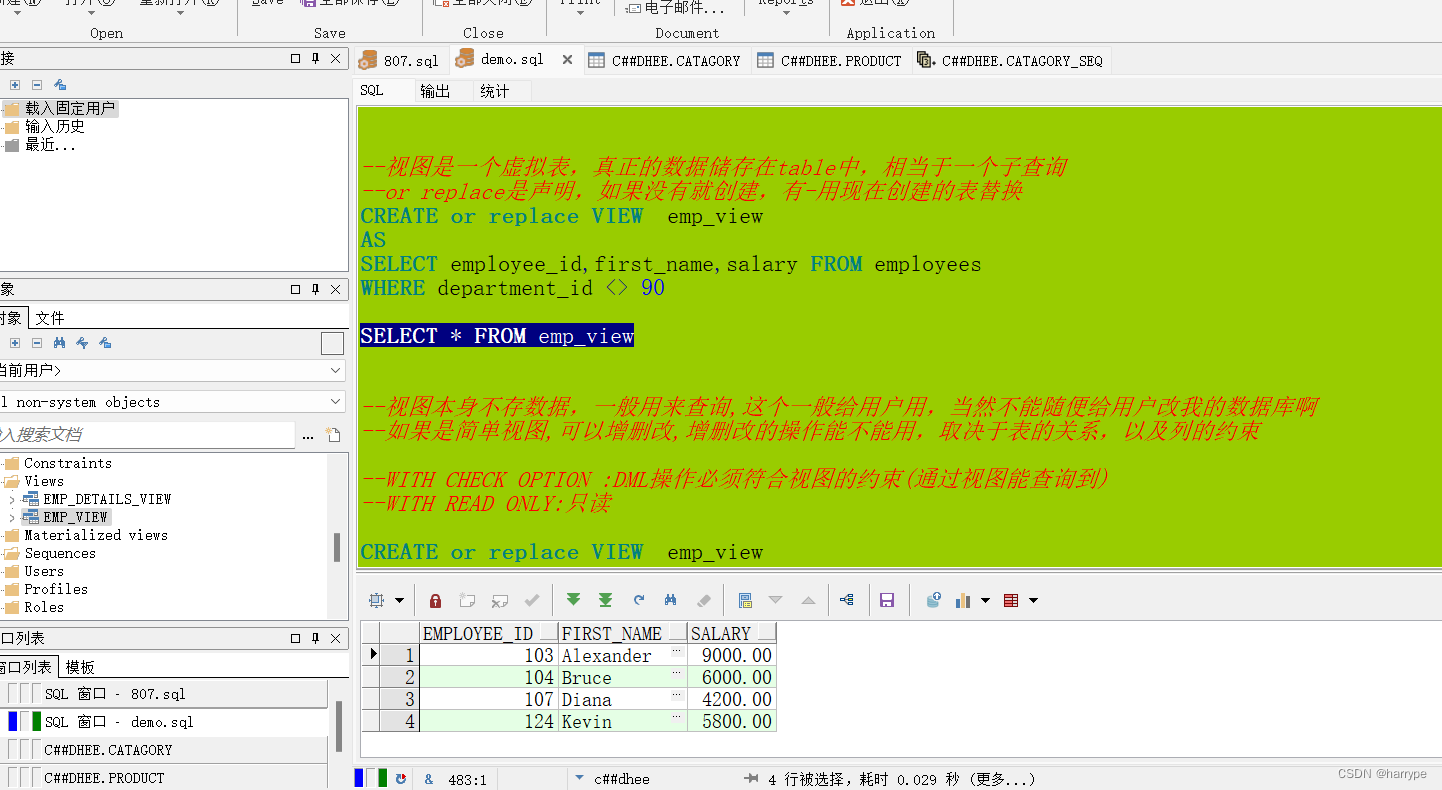Click the minus icon in connections panel
The height and width of the screenshot is (790, 1442).
point(37,85)
